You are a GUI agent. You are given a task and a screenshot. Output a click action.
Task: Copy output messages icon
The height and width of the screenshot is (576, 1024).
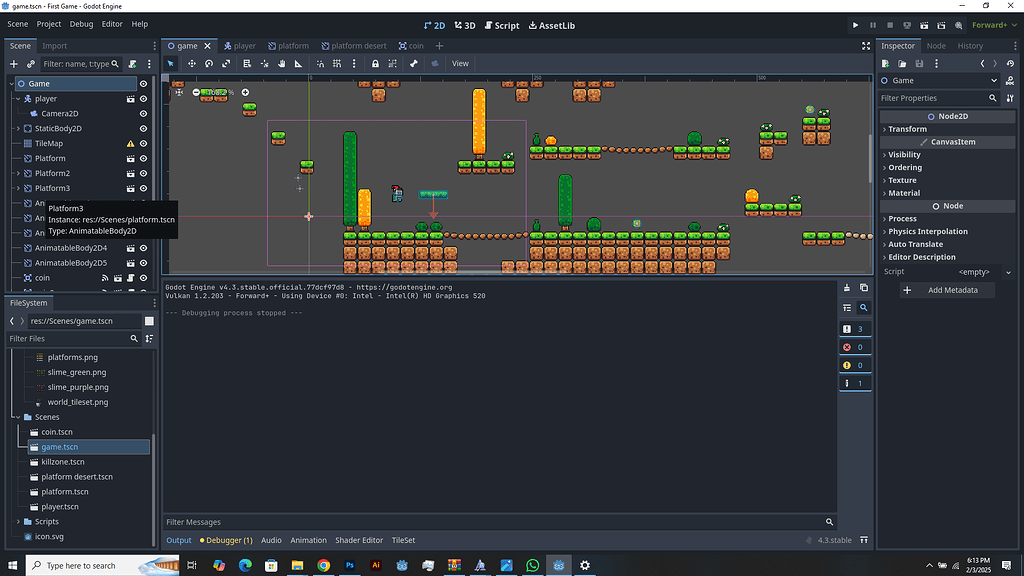(864, 287)
